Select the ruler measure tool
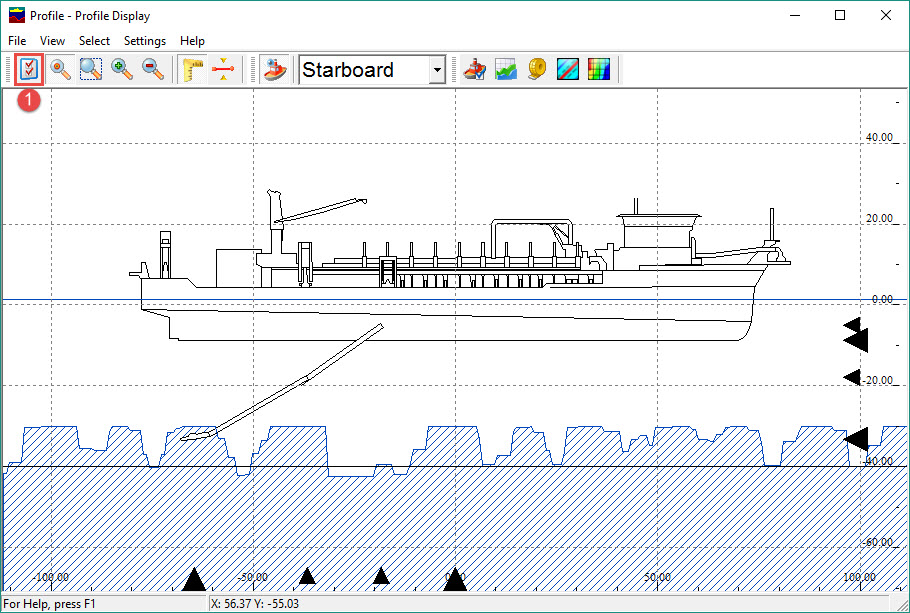The width and height of the screenshot is (910, 613). pyautogui.click(x=192, y=70)
